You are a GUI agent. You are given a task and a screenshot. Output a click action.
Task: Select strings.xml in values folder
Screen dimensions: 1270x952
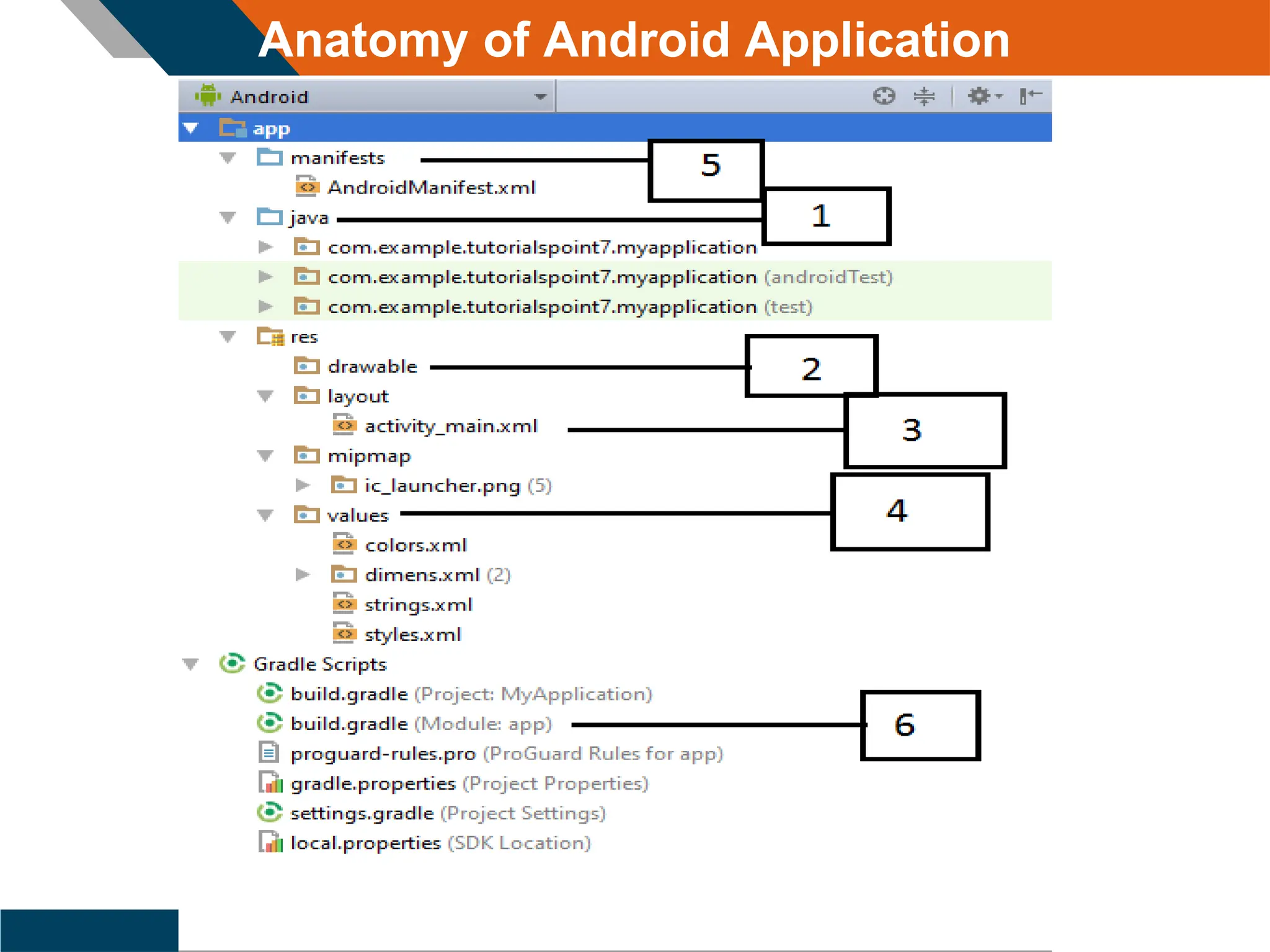coord(419,605)
